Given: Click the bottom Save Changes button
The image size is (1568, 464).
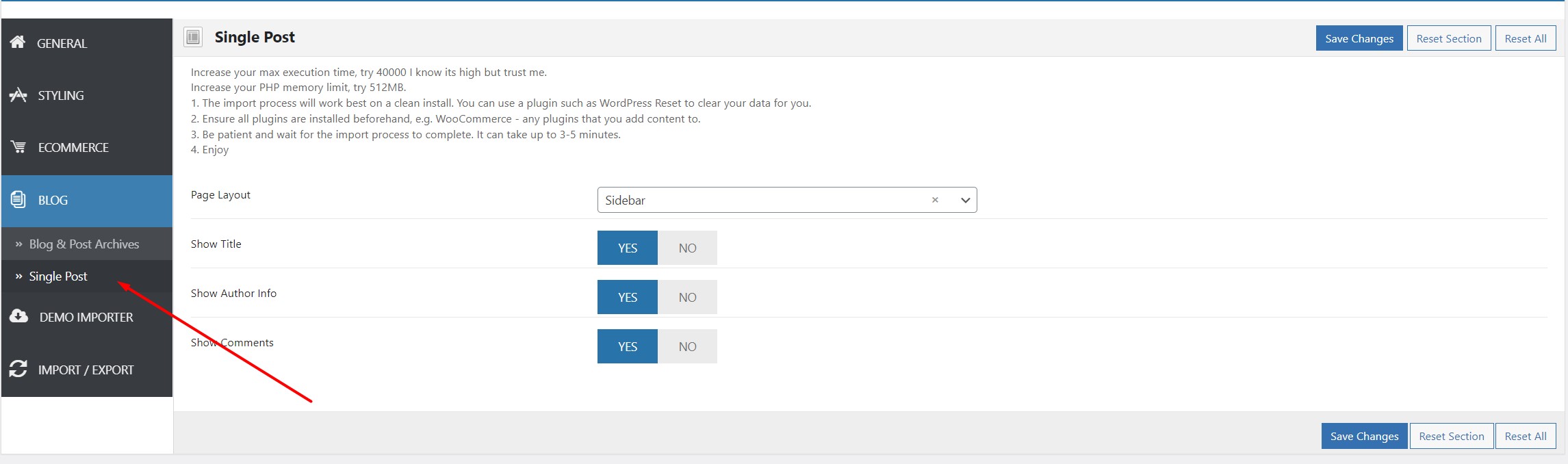Looking at the screenshot, I should point(1364,436).
